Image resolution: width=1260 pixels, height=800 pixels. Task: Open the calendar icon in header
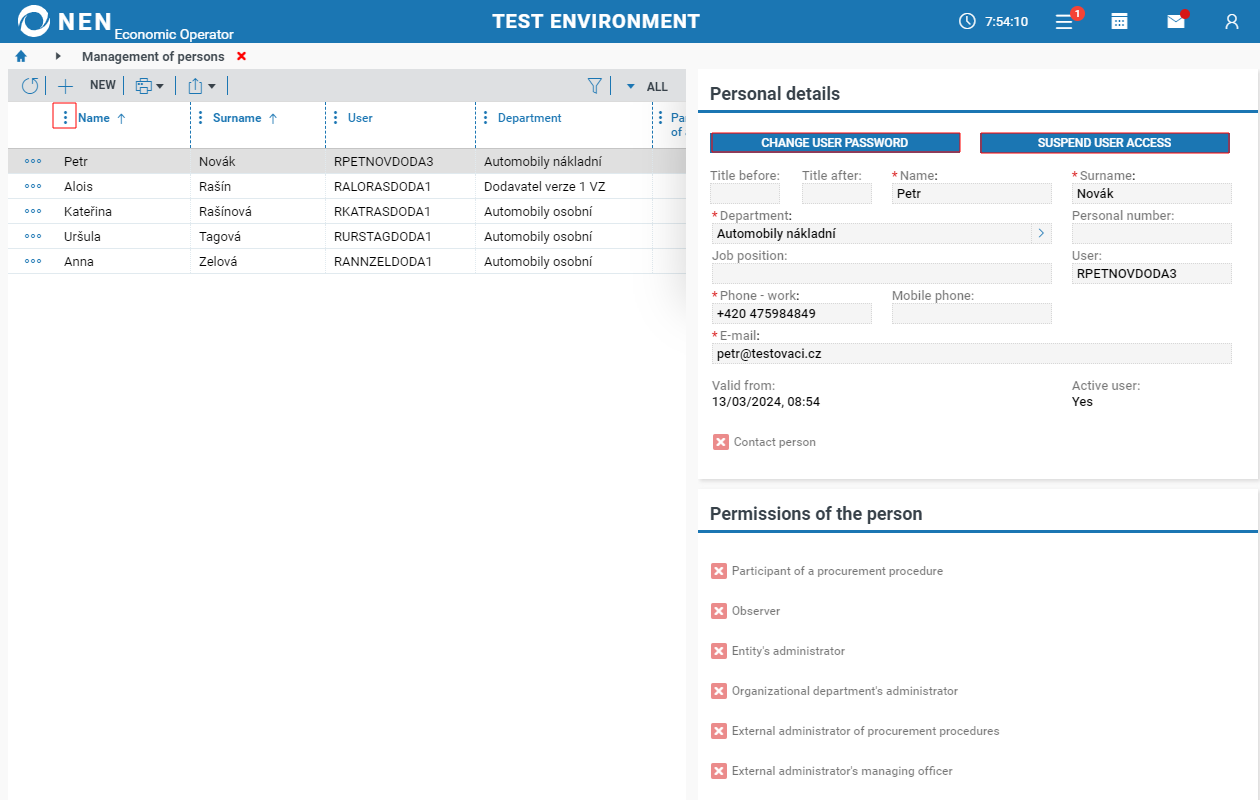pos(1120,21)
